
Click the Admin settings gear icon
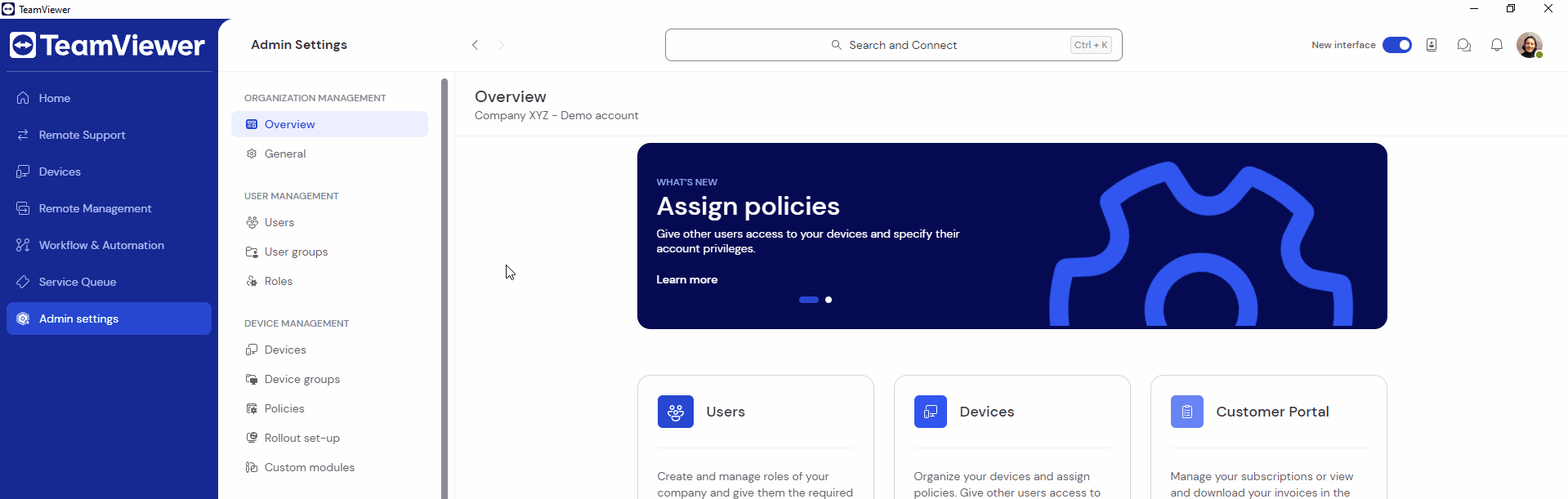(23, 319)
